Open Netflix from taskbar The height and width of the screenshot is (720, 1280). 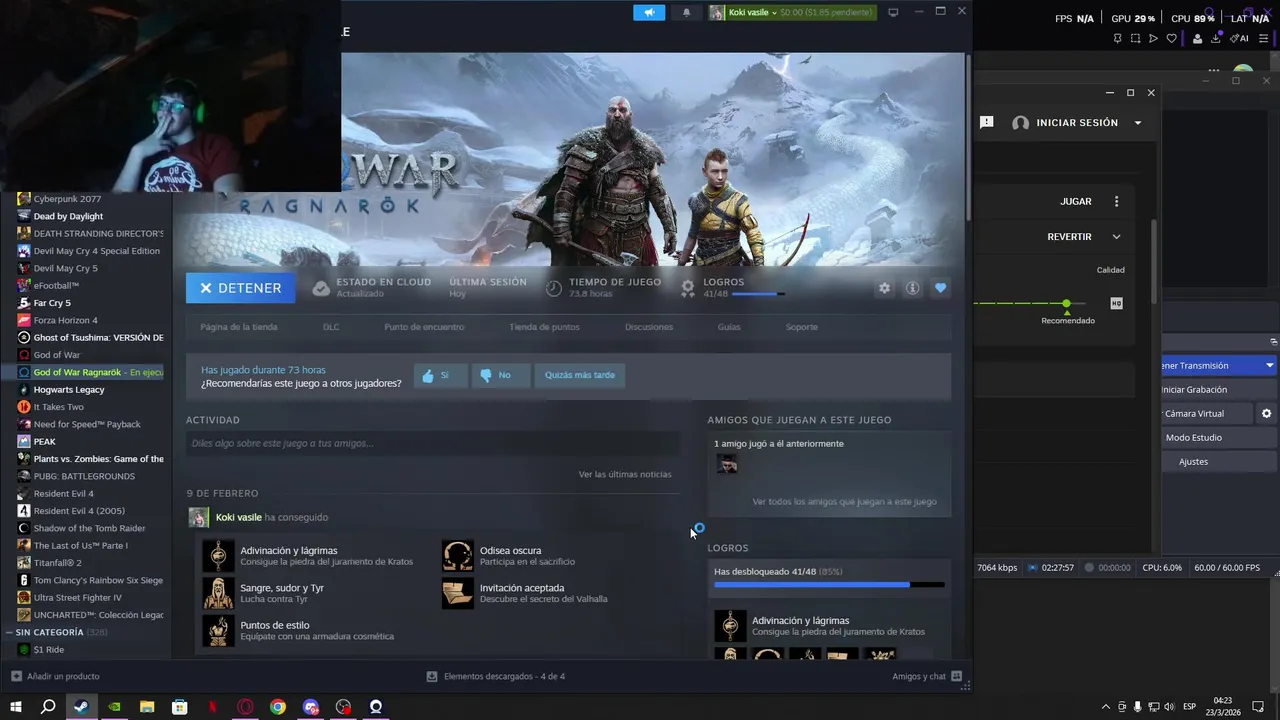point(212,707)
